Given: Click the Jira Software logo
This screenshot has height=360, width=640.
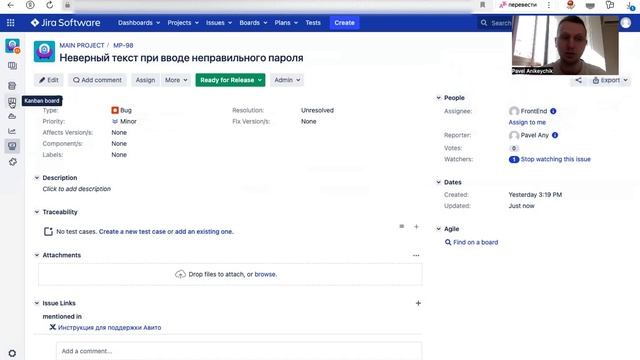Looking at the screenshot, I should [x=65, y=23].
